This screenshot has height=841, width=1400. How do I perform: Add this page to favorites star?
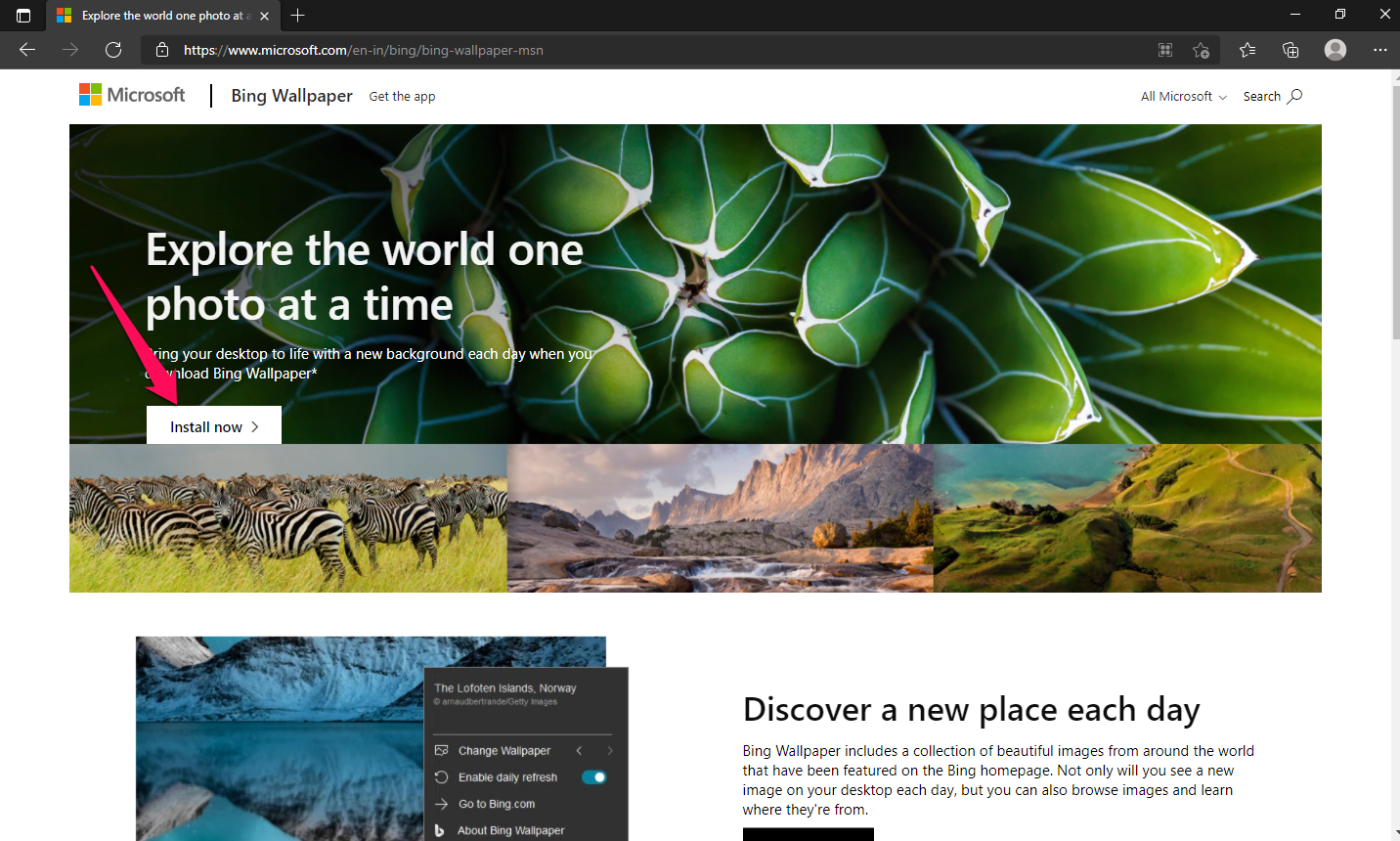tap(1201, 50)
